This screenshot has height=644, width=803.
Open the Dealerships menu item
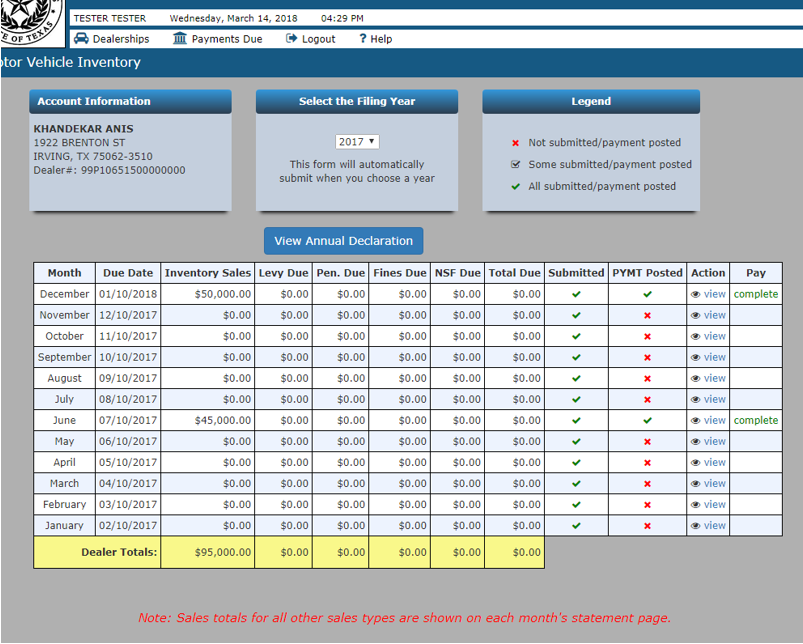pos(120,39)
